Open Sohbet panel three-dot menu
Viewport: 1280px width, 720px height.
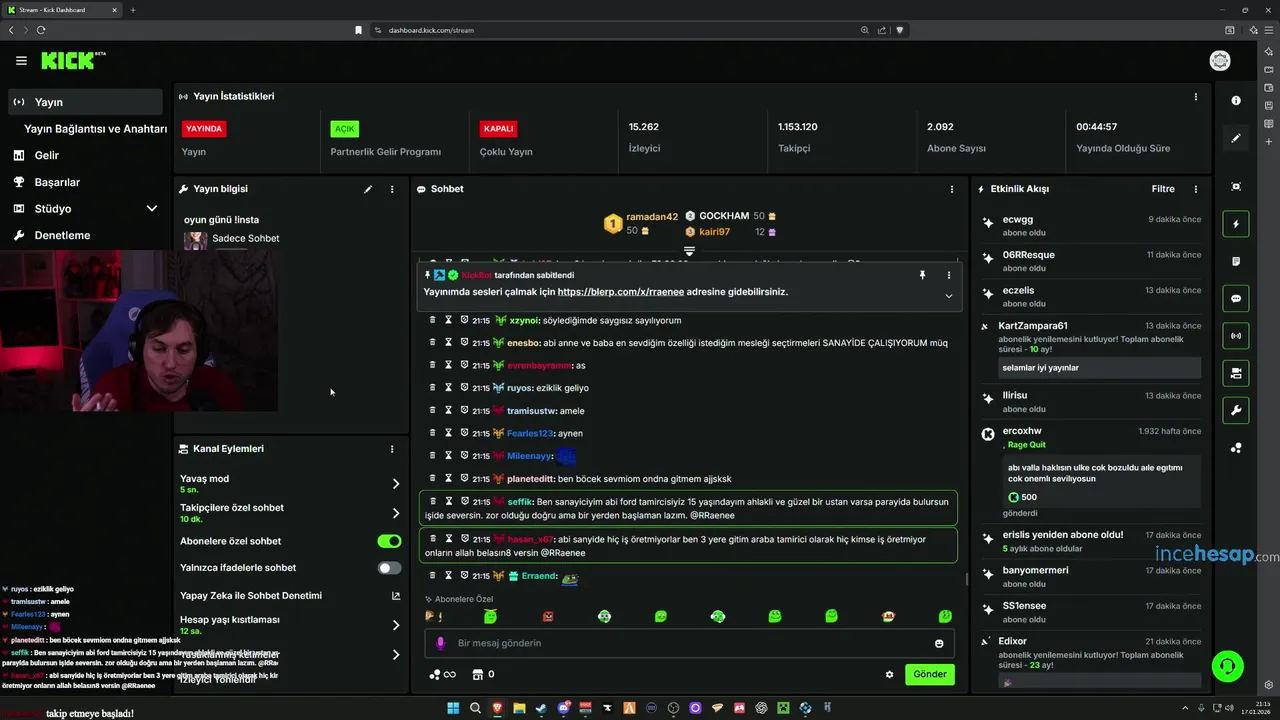pos(951,189)
